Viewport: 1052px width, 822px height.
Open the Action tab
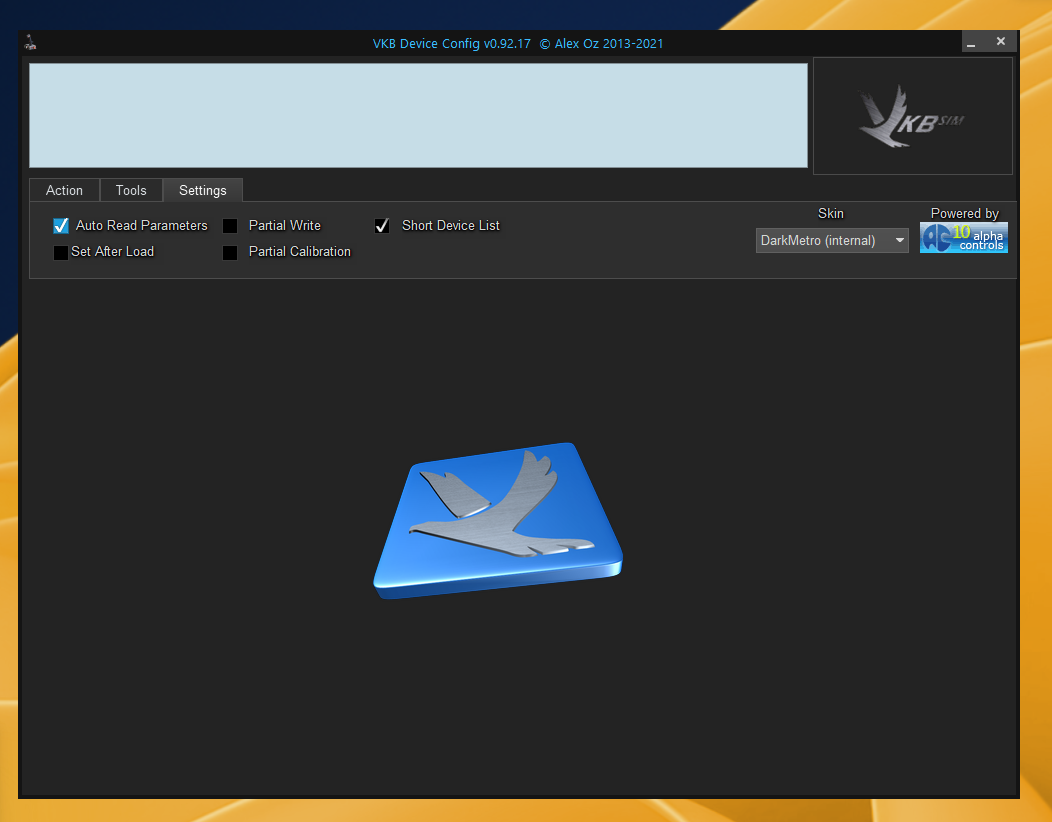(64, 191)
